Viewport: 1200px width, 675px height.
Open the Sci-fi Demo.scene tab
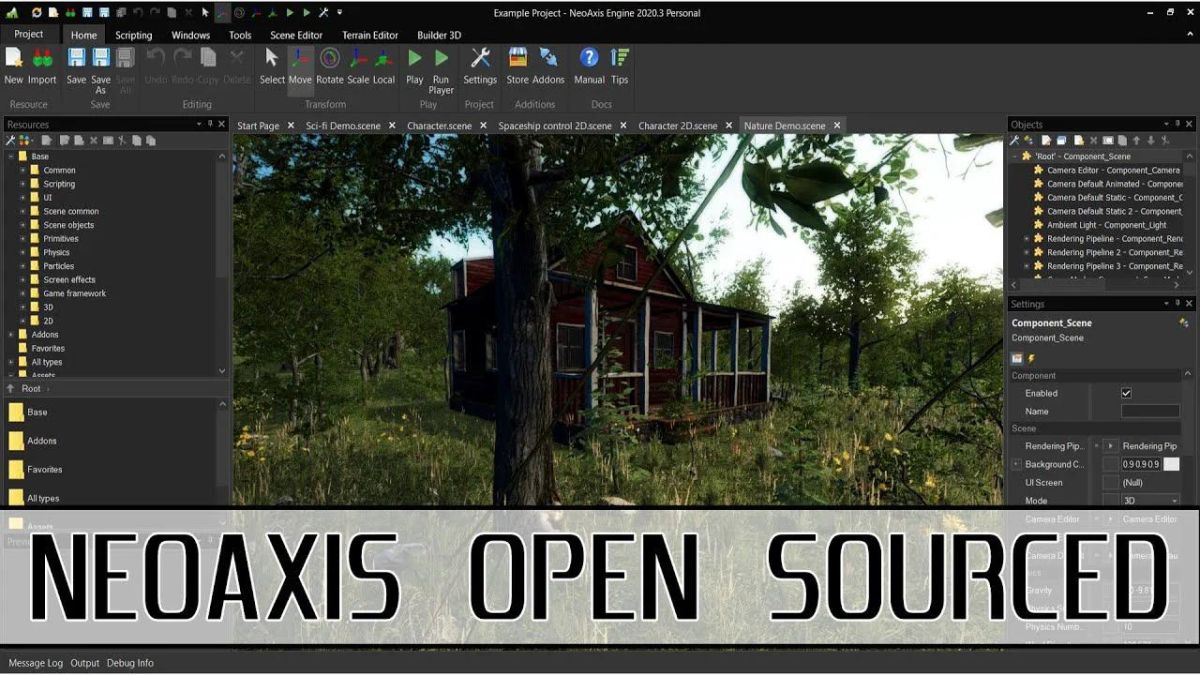click(343, 126)
